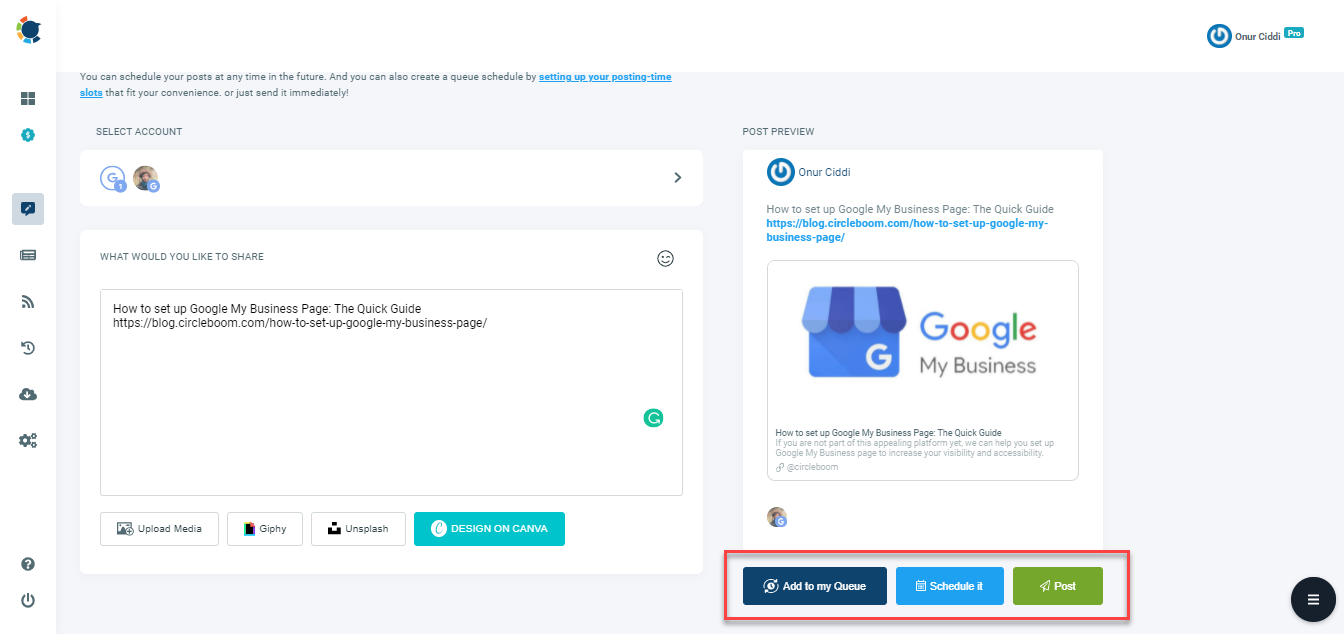The height and width of the screenshot is (634, 1344).
Task: Open the posts list icon in sidebar
Action: click(27, 255)
